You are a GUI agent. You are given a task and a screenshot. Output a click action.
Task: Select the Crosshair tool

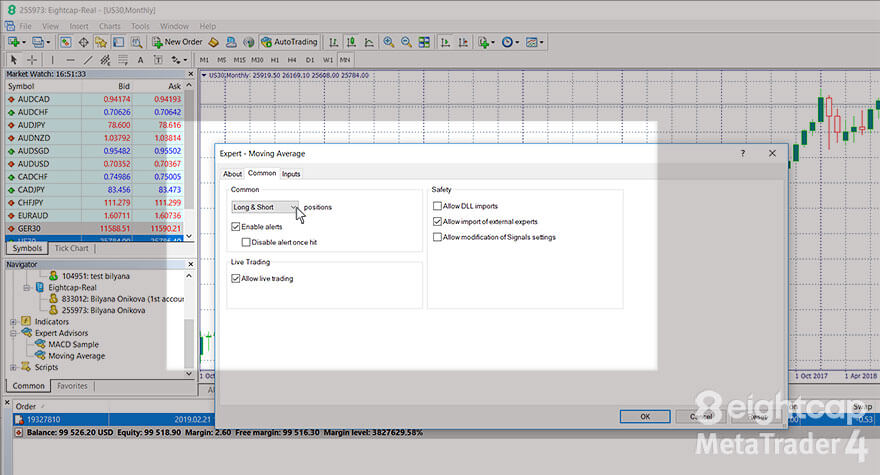pos(32,60)
